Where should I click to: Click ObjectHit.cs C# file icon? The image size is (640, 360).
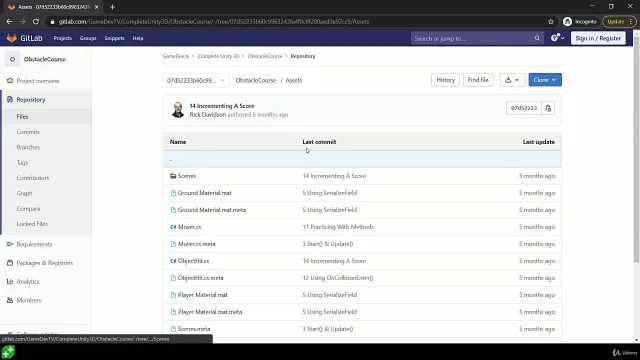pyautogui.click(x=173, y=261)
